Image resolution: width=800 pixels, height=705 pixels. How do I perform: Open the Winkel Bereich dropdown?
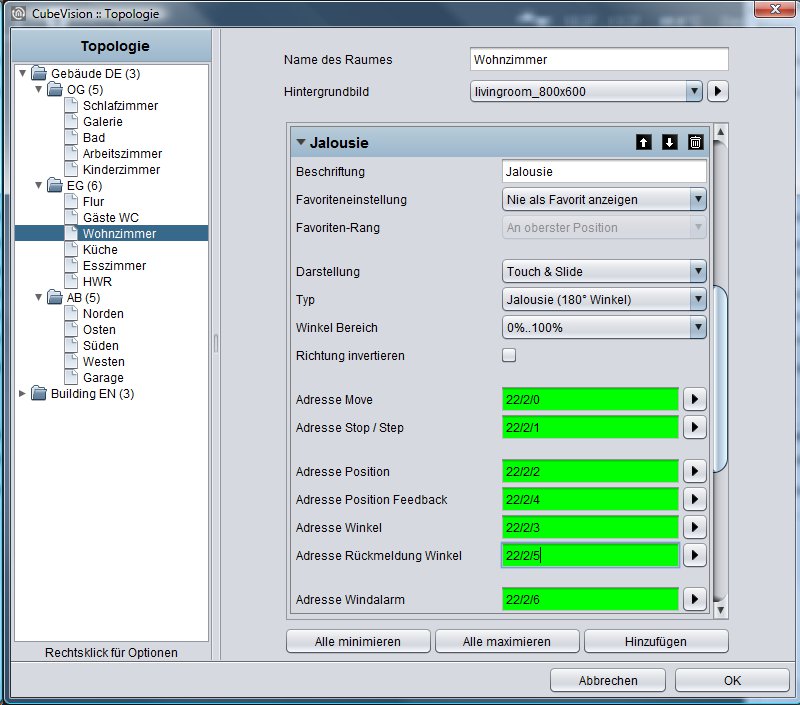pyautogui.click(x=604, y=328)
